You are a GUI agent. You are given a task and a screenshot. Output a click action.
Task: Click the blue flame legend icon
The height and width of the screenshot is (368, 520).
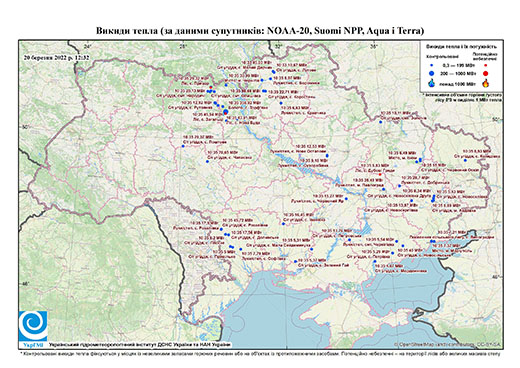click(432, 83)
